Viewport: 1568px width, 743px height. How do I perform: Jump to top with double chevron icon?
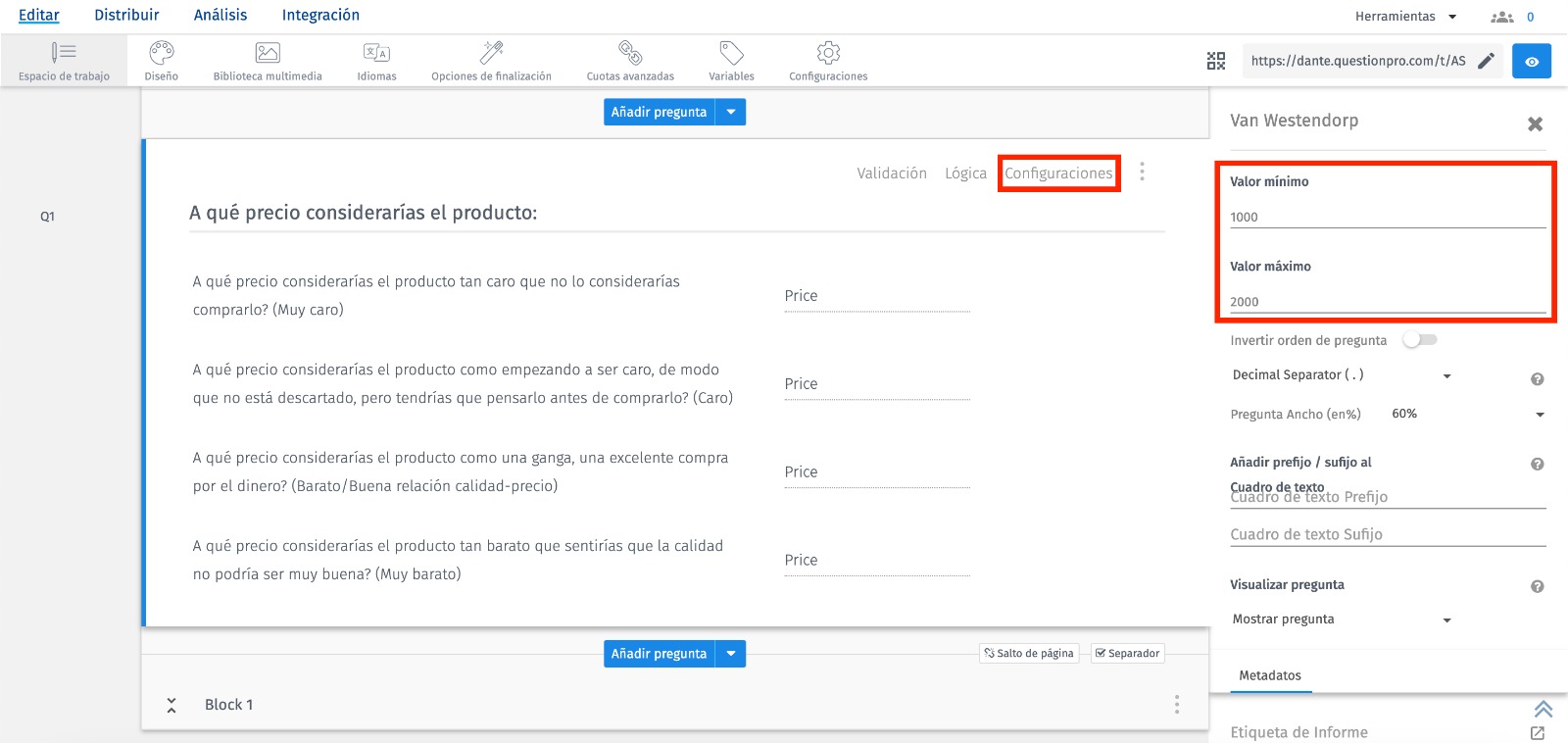coord(1543,709)
